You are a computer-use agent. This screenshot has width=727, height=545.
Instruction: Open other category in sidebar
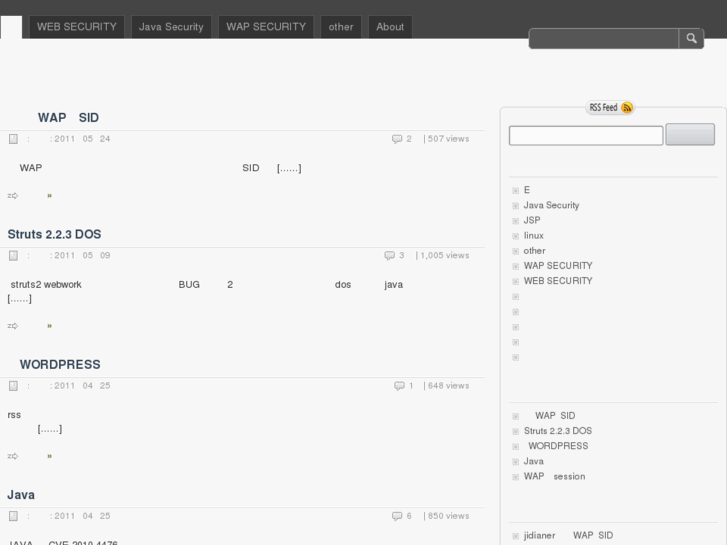(534, 251)
